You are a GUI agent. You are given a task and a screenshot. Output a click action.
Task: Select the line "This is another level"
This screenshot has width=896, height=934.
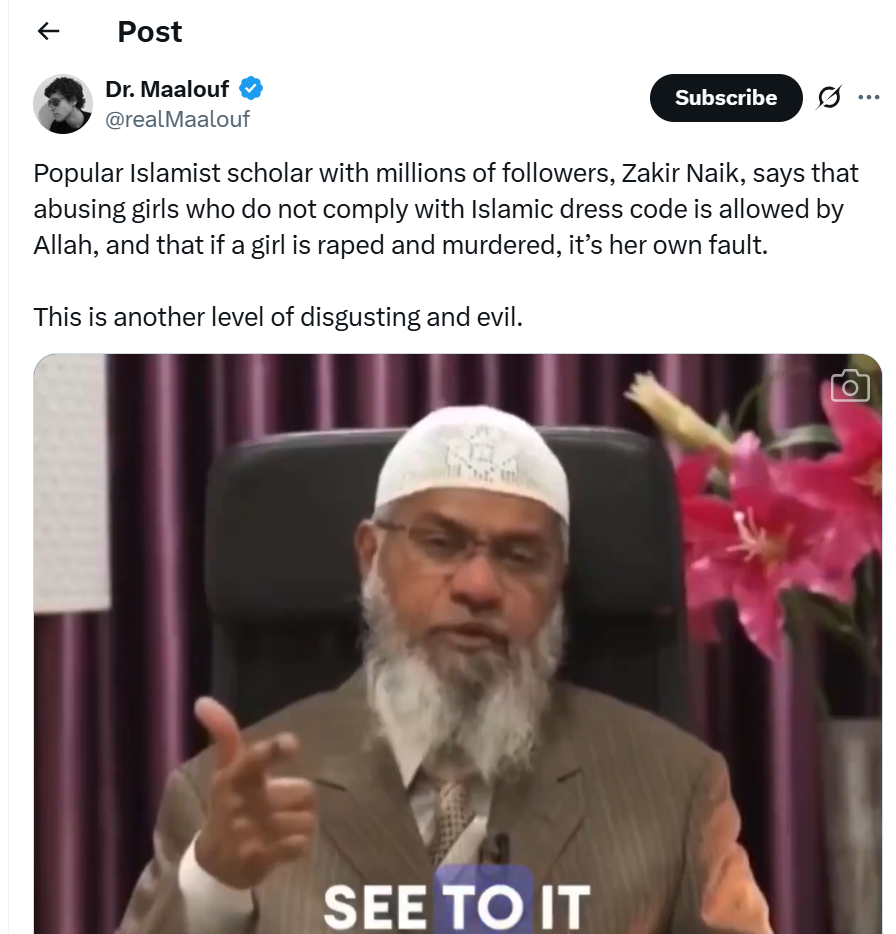point(278,317)
